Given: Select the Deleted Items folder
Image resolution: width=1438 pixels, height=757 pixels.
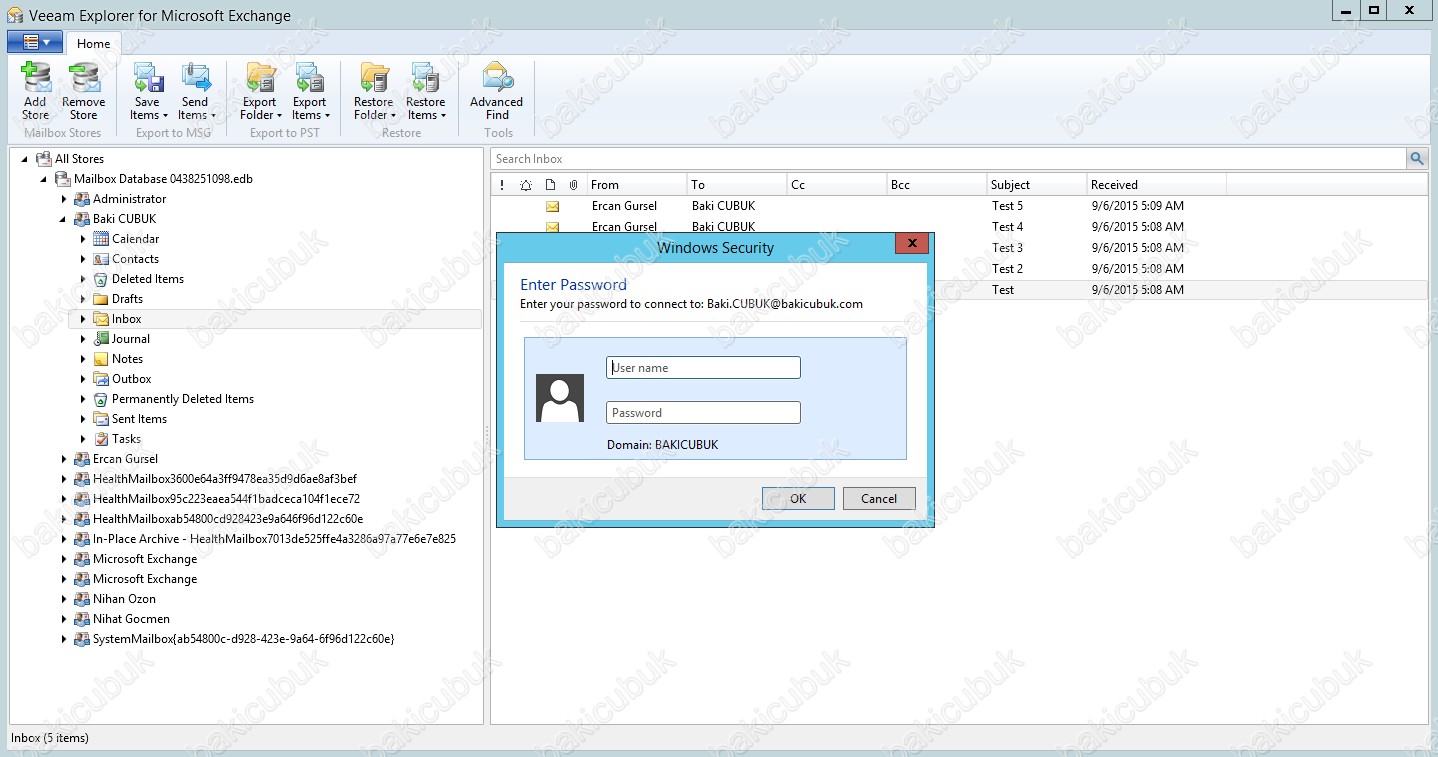Looking at the screenshot, I should click(x=148, y=279).
